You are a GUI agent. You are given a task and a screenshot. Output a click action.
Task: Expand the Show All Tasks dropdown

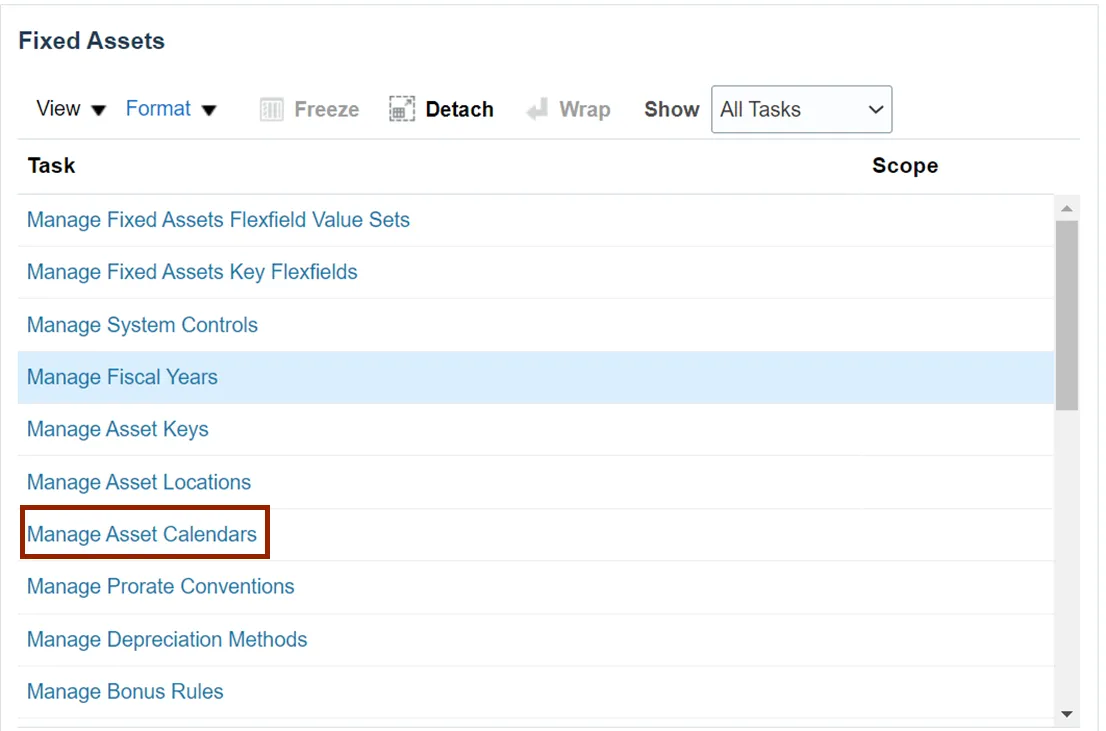click(801, 109)
